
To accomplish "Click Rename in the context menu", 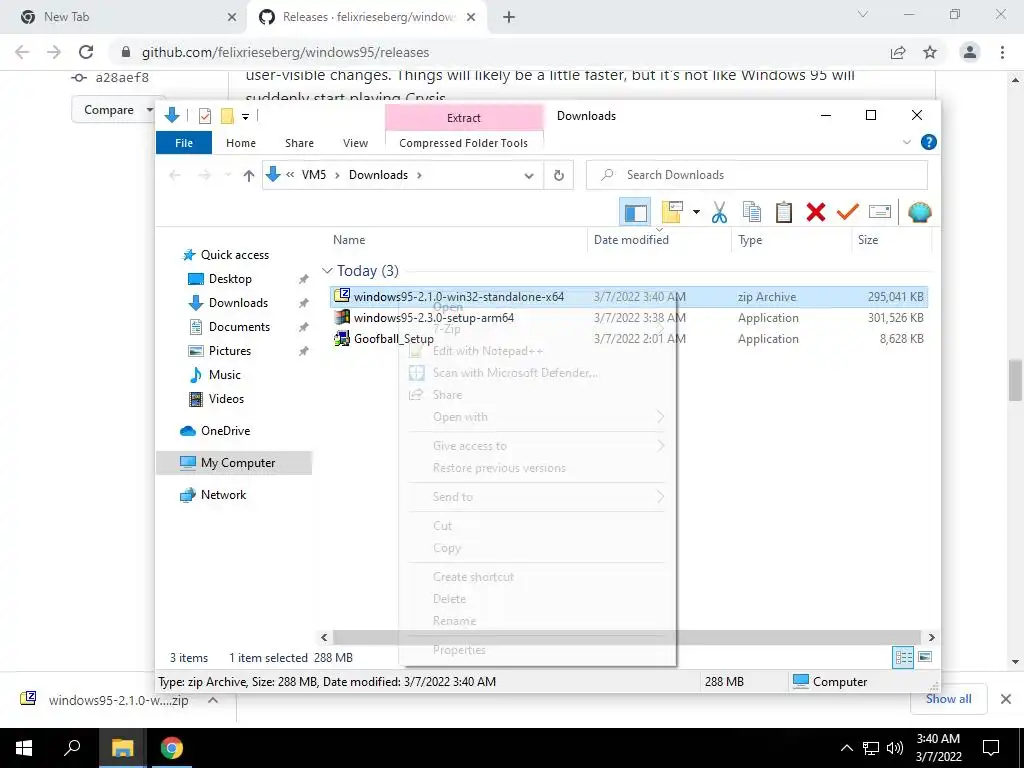I will pyautogui.click(x=454, y=620).
